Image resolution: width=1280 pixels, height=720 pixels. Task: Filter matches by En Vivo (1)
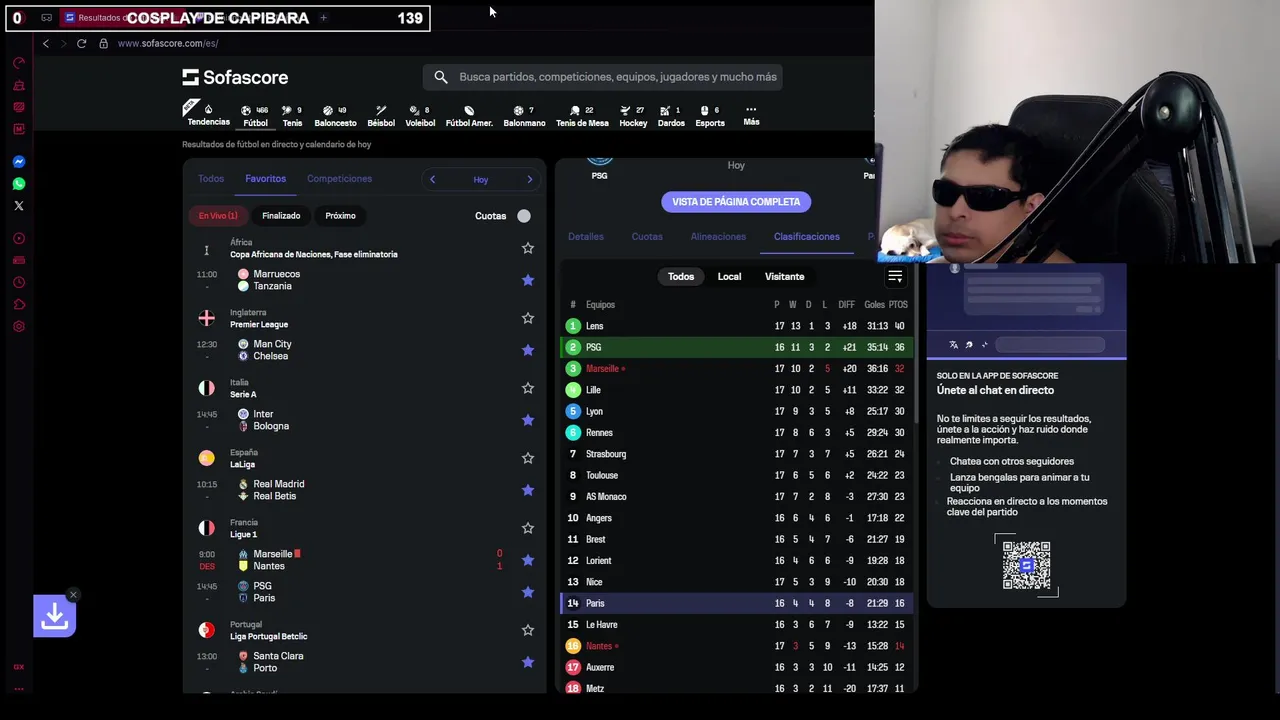point(218,216)
